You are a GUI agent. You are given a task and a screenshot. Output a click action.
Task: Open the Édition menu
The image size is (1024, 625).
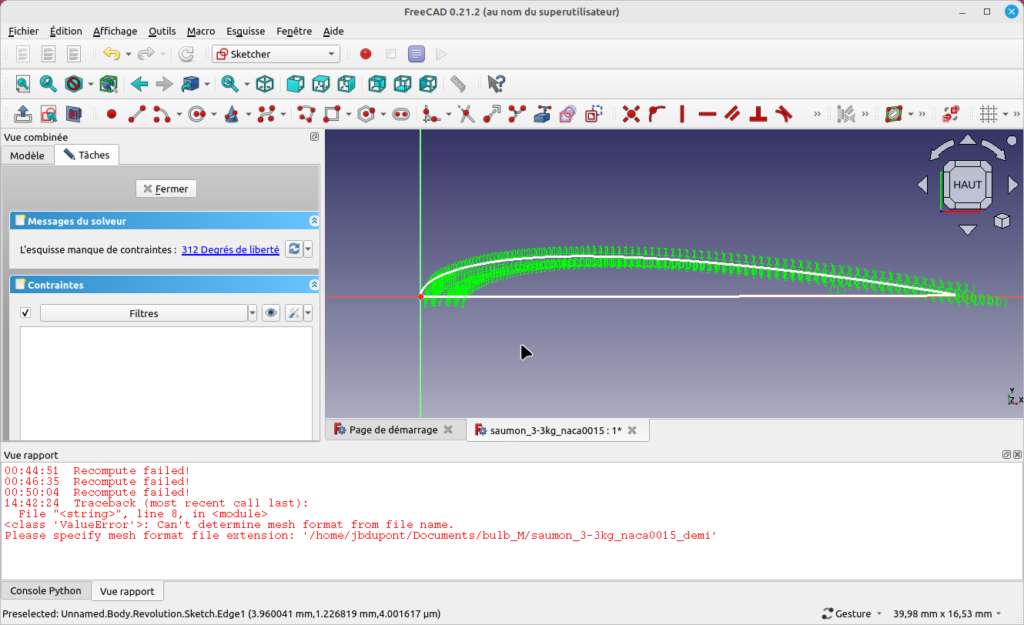tap(66, 31)
